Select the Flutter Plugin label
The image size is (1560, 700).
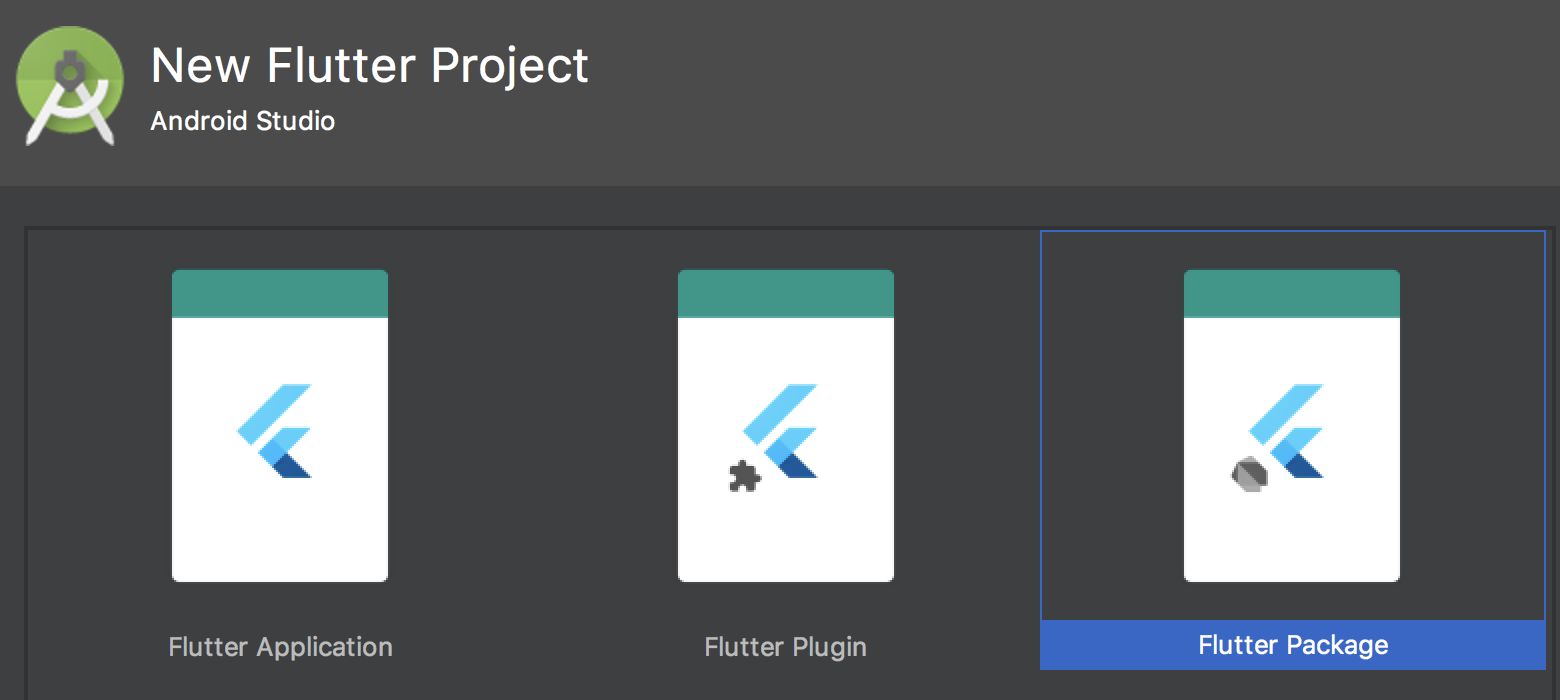point(785,647)
